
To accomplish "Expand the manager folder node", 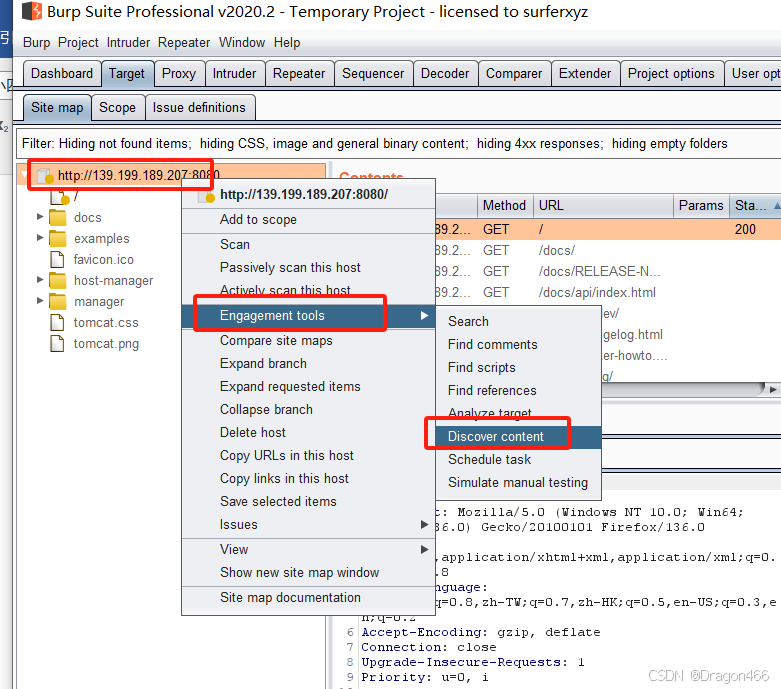I will [x=40, y=300].
